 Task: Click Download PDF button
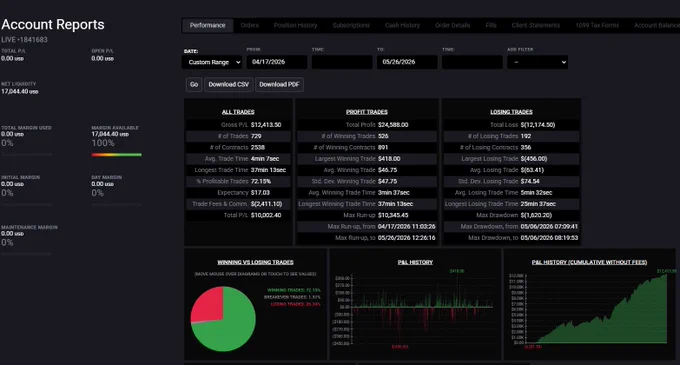coord(279,85)
